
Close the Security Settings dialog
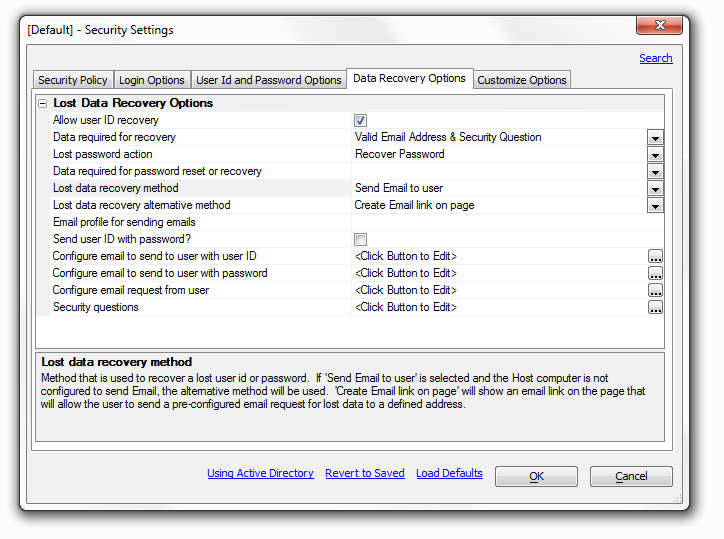pos(659,25)
